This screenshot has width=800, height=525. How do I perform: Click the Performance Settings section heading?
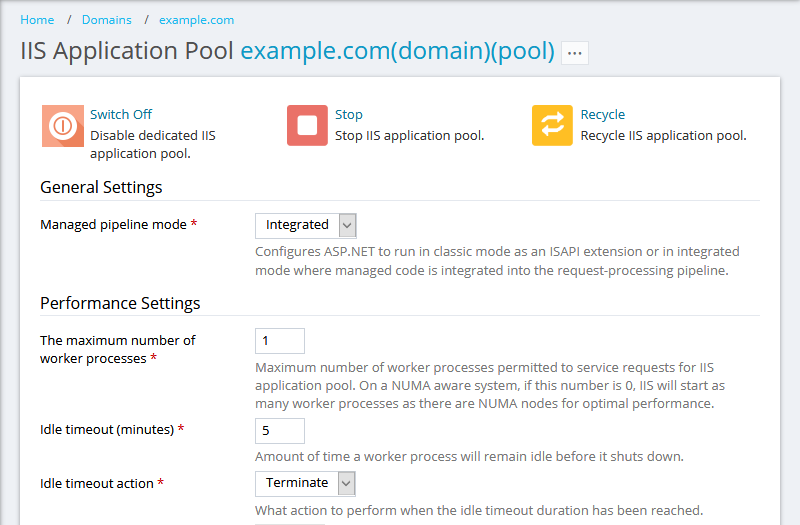(x=120, y=303)
